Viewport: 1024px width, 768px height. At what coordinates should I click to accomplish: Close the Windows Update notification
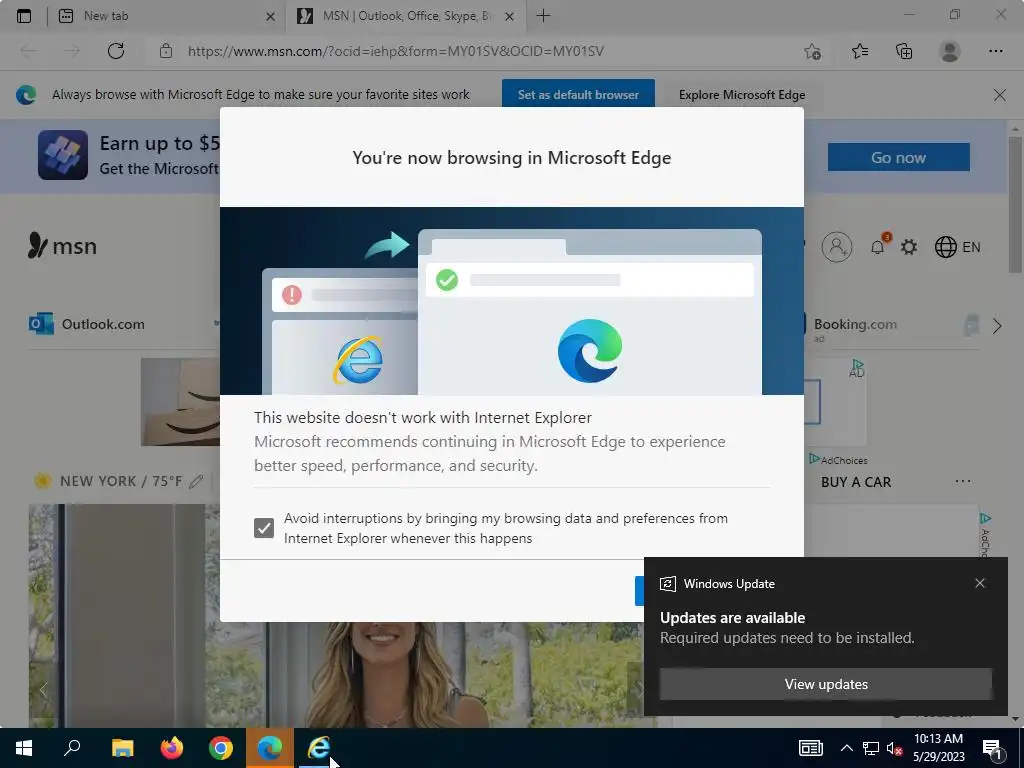tap(980, 583)
